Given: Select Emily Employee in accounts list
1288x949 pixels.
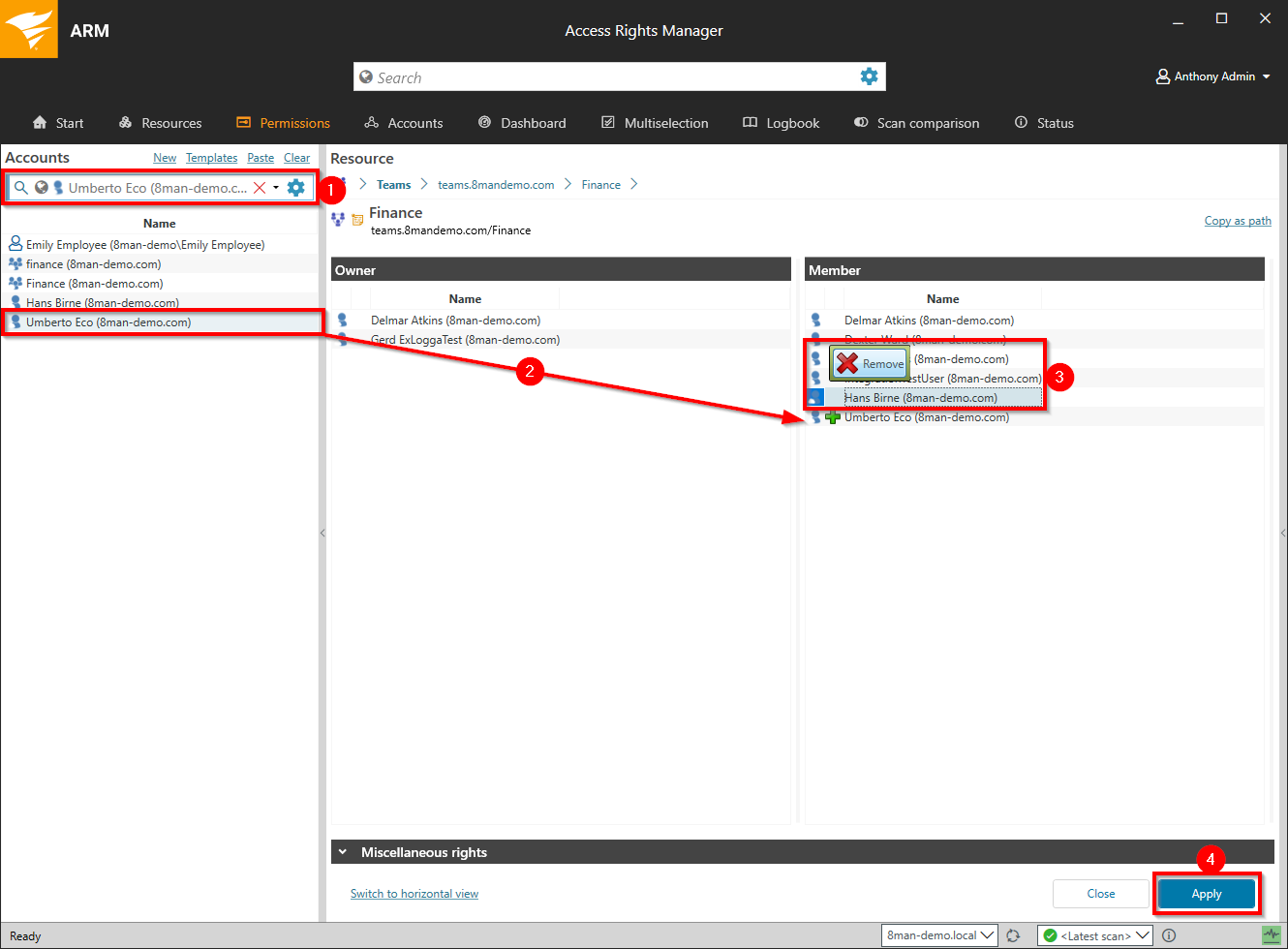Looking at the screenshot, I should click(144, 245).
